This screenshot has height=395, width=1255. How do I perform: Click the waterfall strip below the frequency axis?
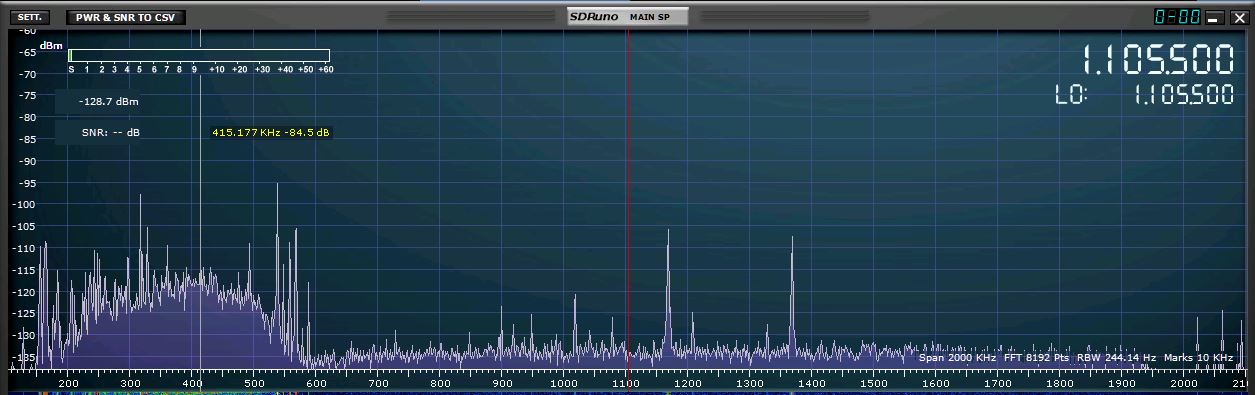[627, 393]
